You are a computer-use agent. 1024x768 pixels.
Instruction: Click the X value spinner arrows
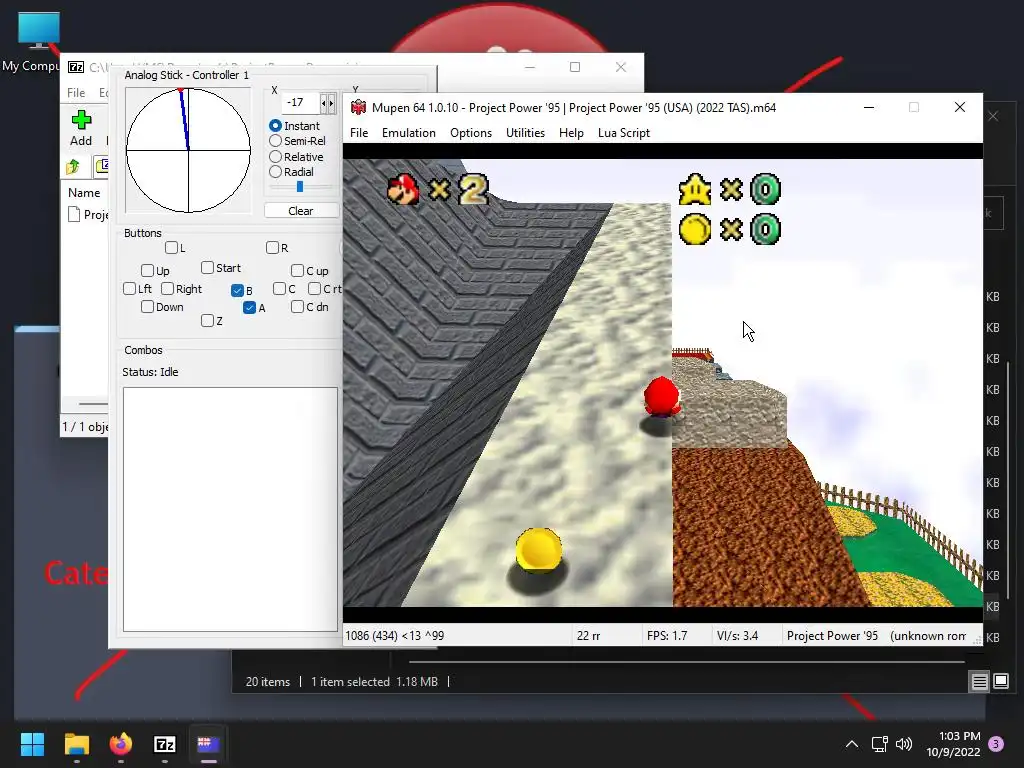point(328,103)
